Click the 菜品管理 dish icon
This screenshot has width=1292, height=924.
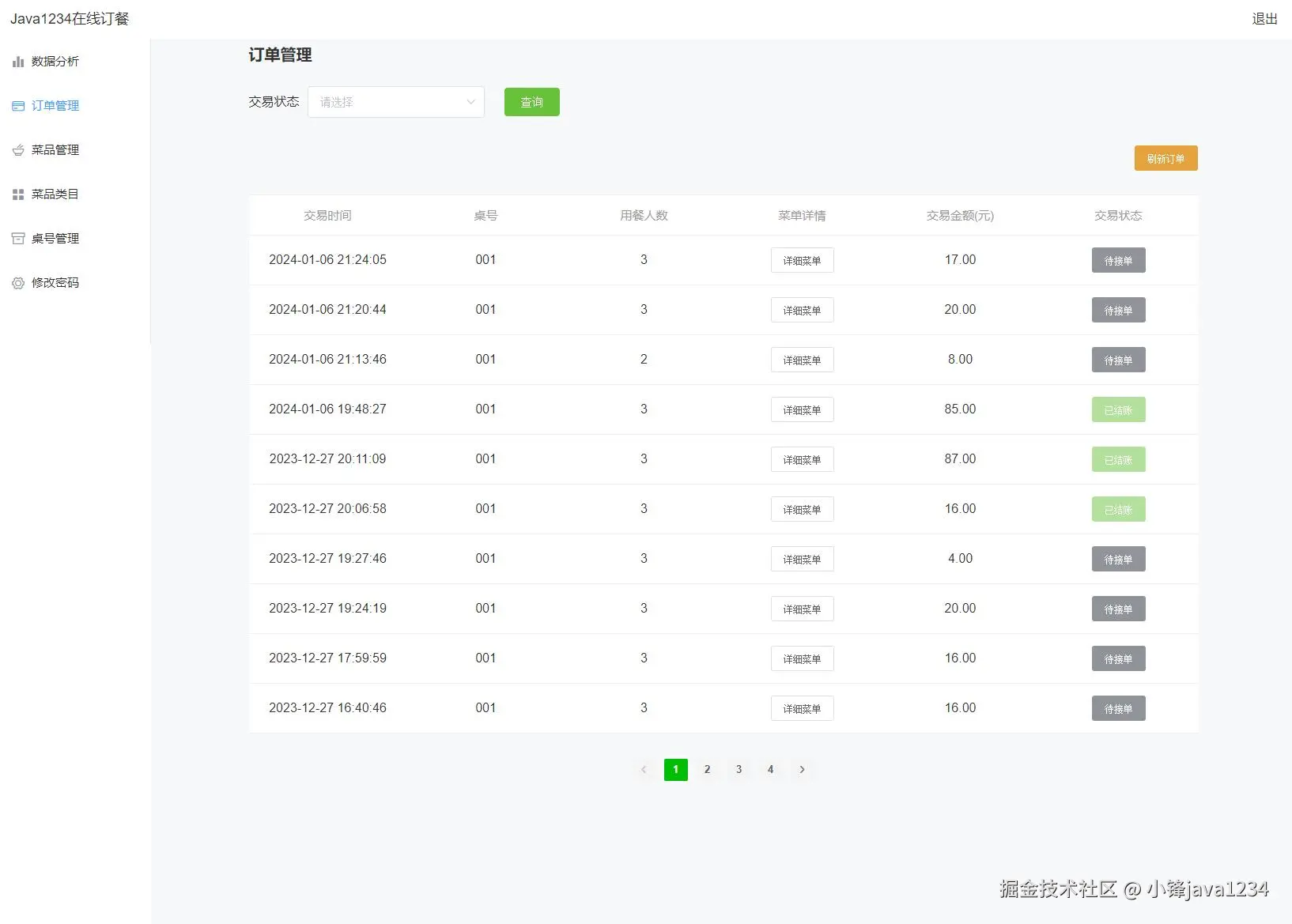tap(18, 150)
